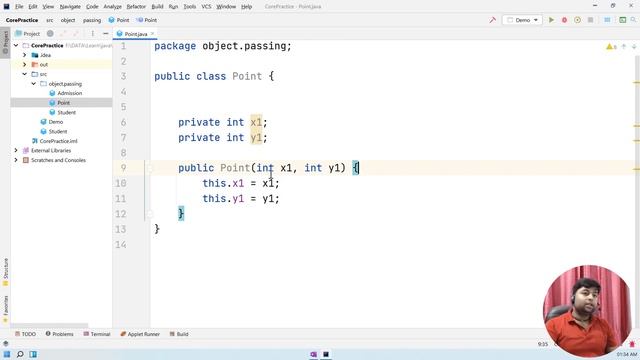The image size is (640, 360).
Task: Open the Project view selector dropdown
Action: 27,33
